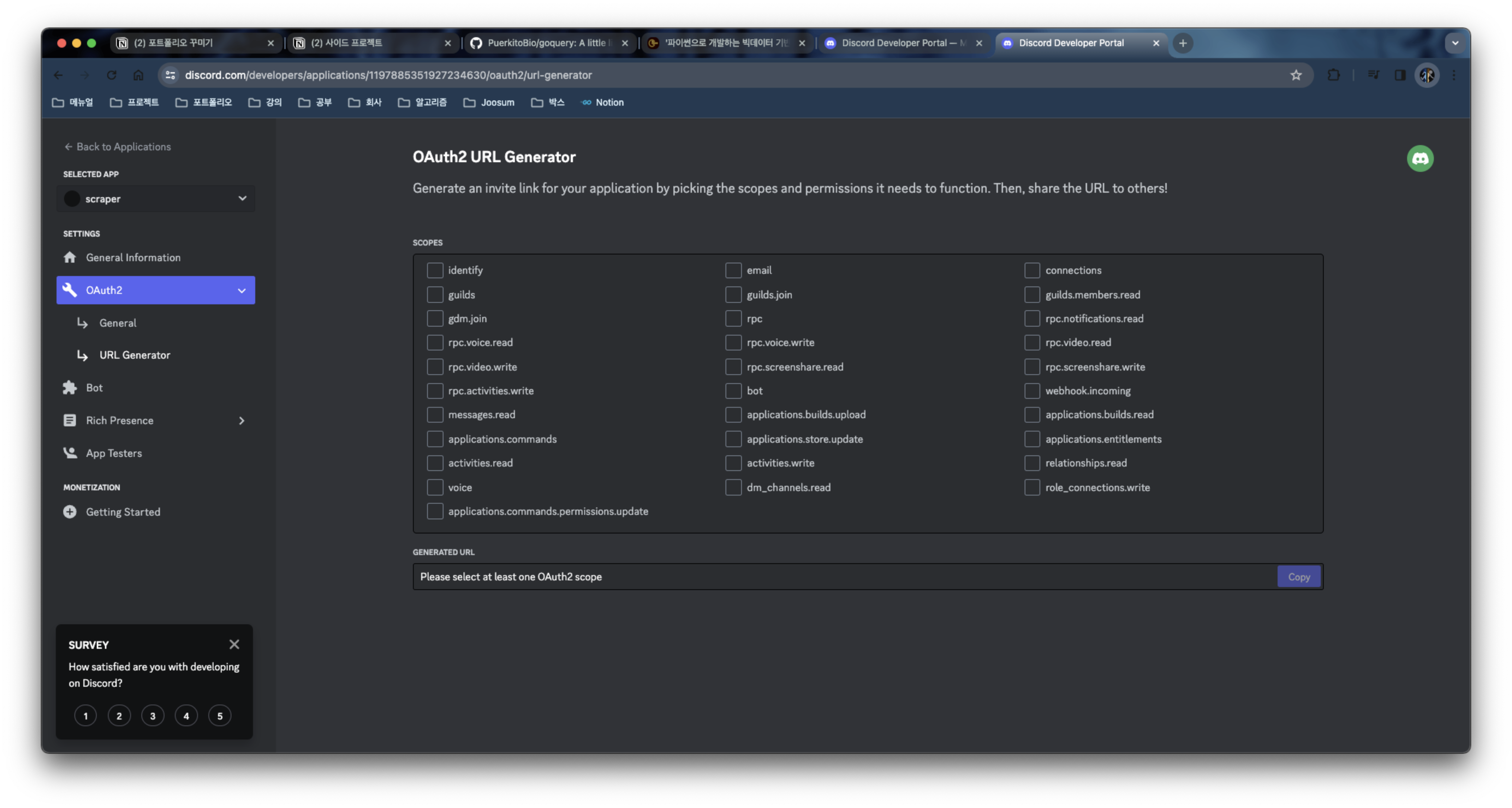This screenshot has width=1512, height=808.
Task: Reload the page
Action: 112,75
